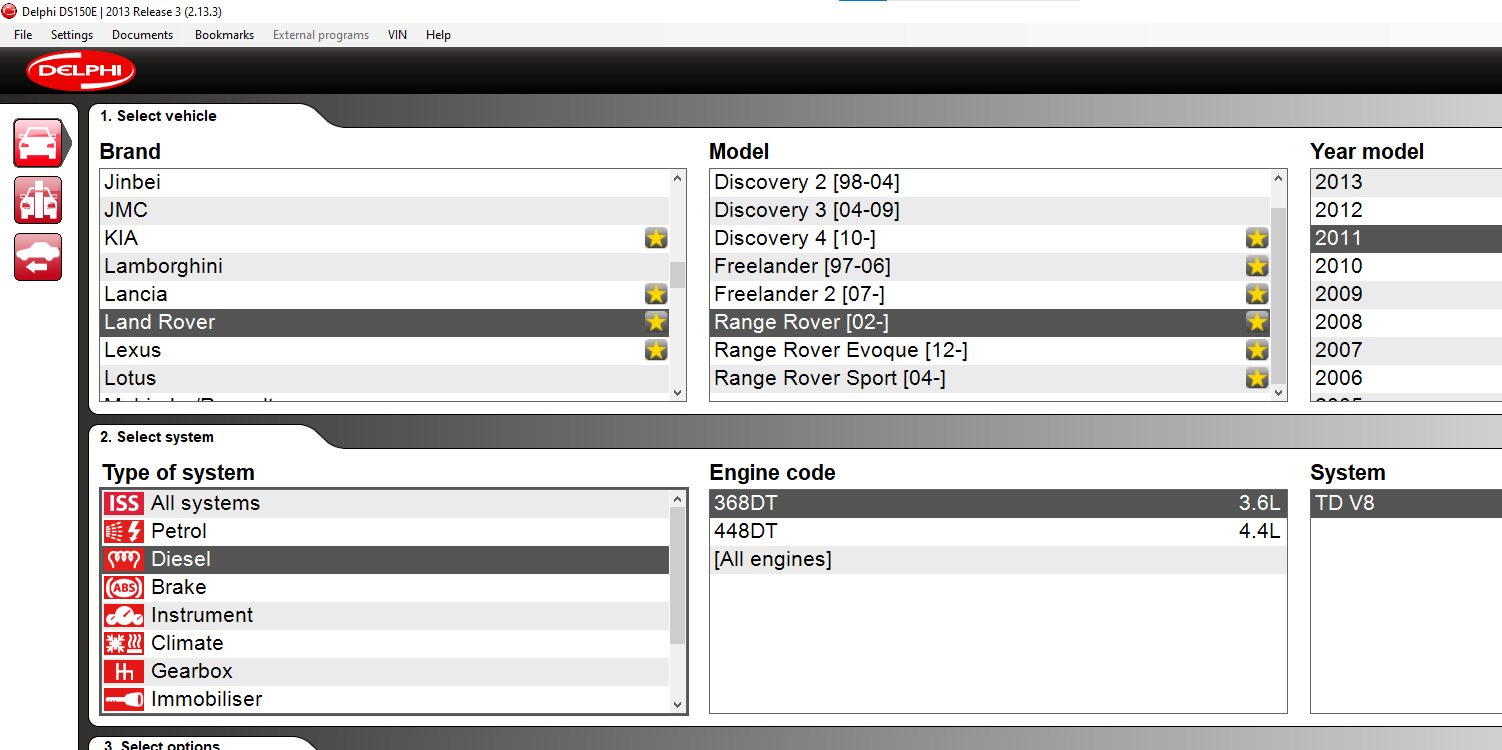
Task: Toggle favorite star for Range Rover Sport
Action: (x=1257, y=378)
